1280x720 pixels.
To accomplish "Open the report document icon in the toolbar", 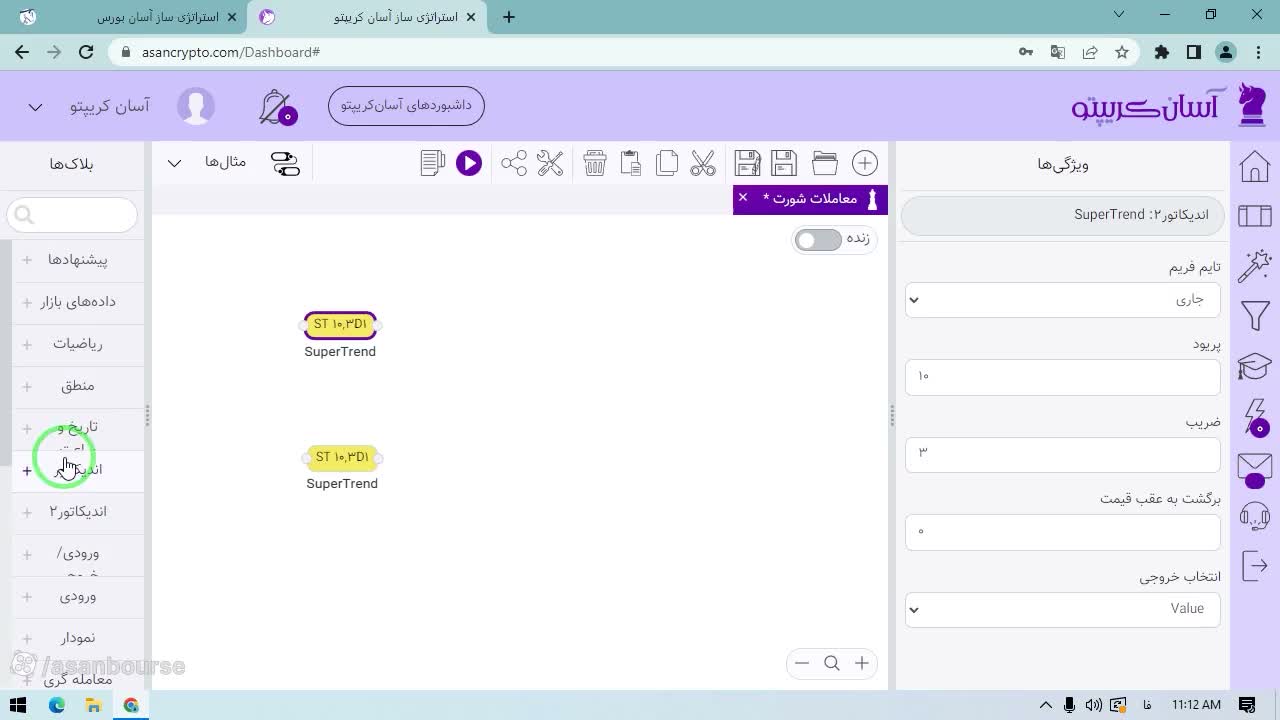I will [432, 163].
